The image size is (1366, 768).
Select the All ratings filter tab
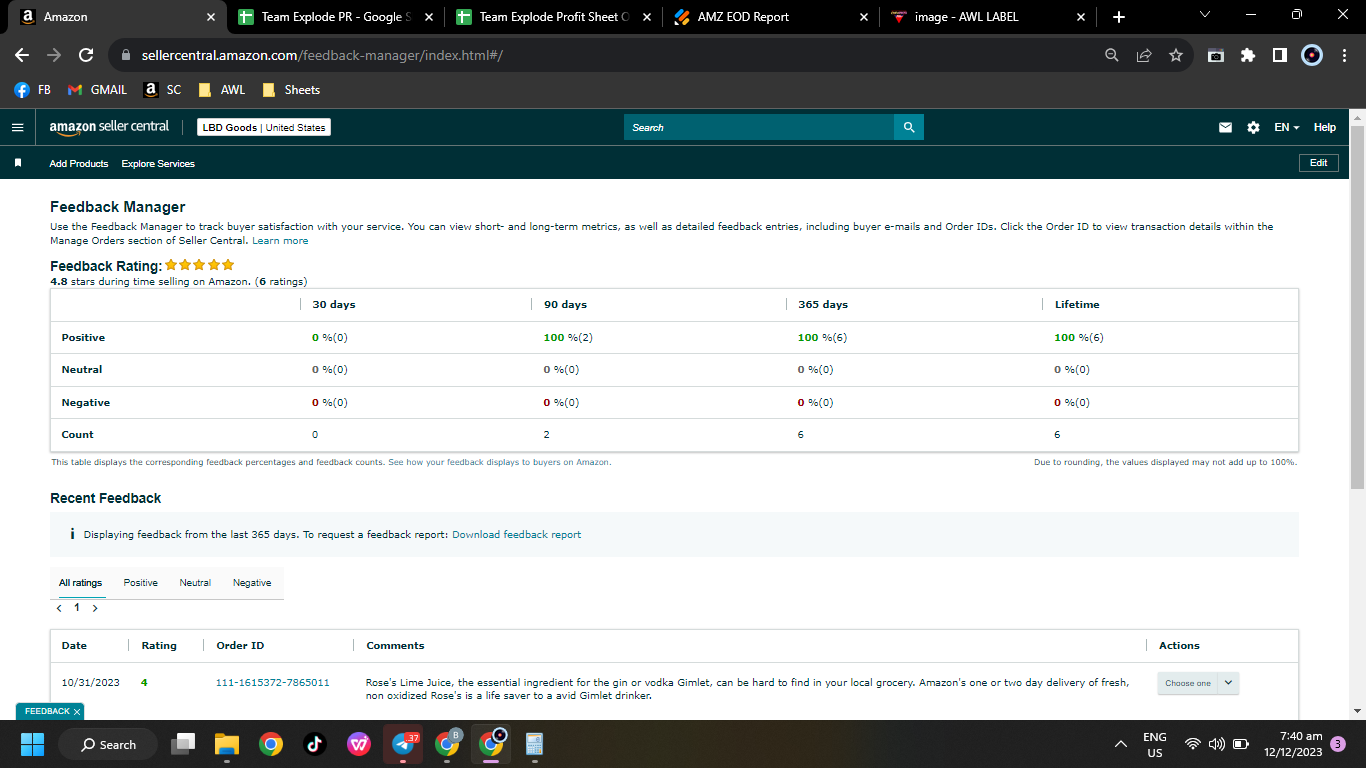coord(80,583)
